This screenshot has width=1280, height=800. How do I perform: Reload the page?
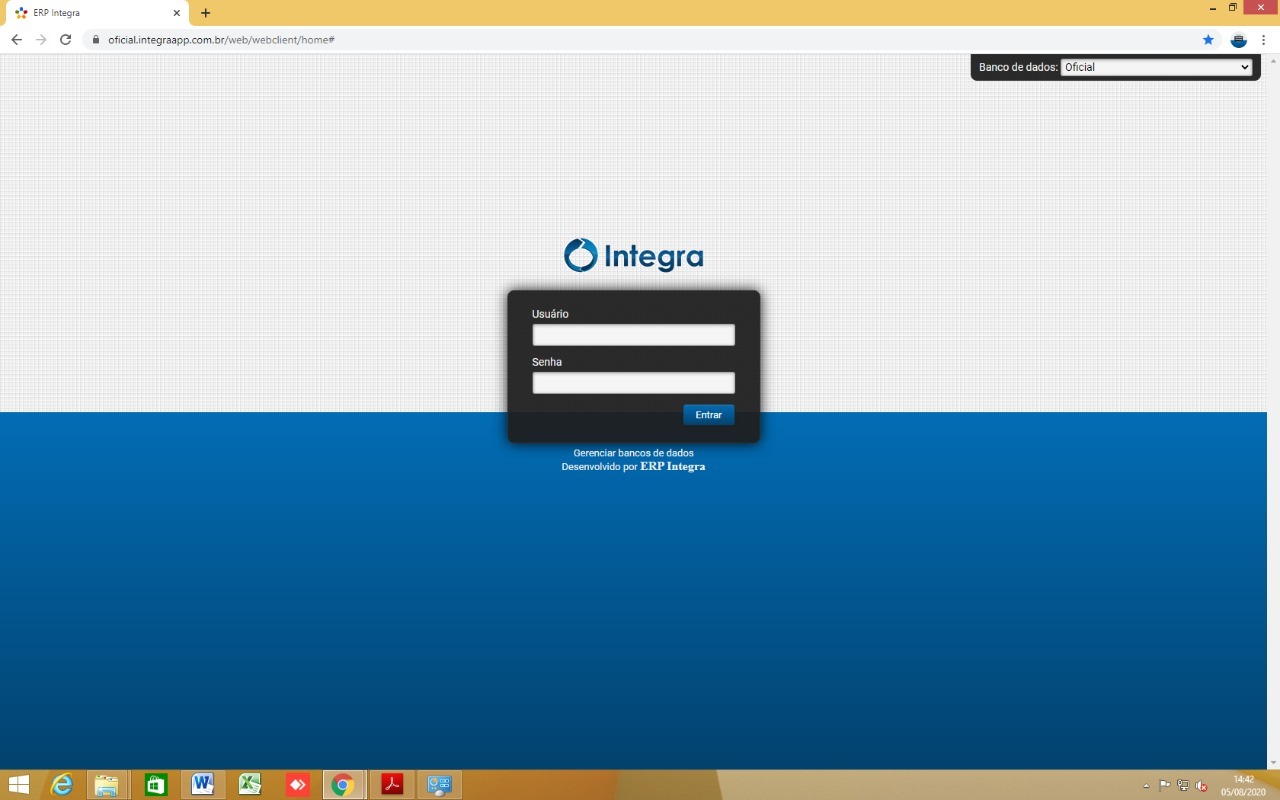point(66,40)
